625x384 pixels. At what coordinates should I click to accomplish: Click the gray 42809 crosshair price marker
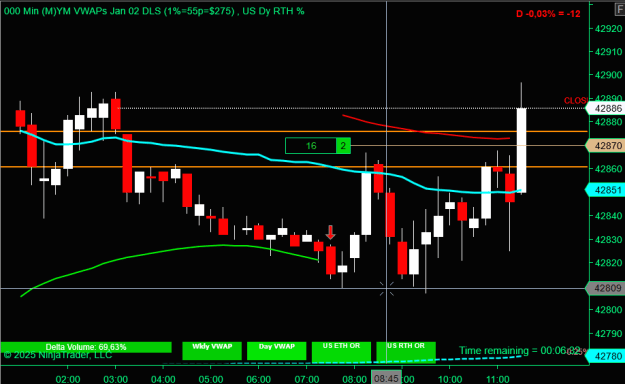(x=606, y=288)
